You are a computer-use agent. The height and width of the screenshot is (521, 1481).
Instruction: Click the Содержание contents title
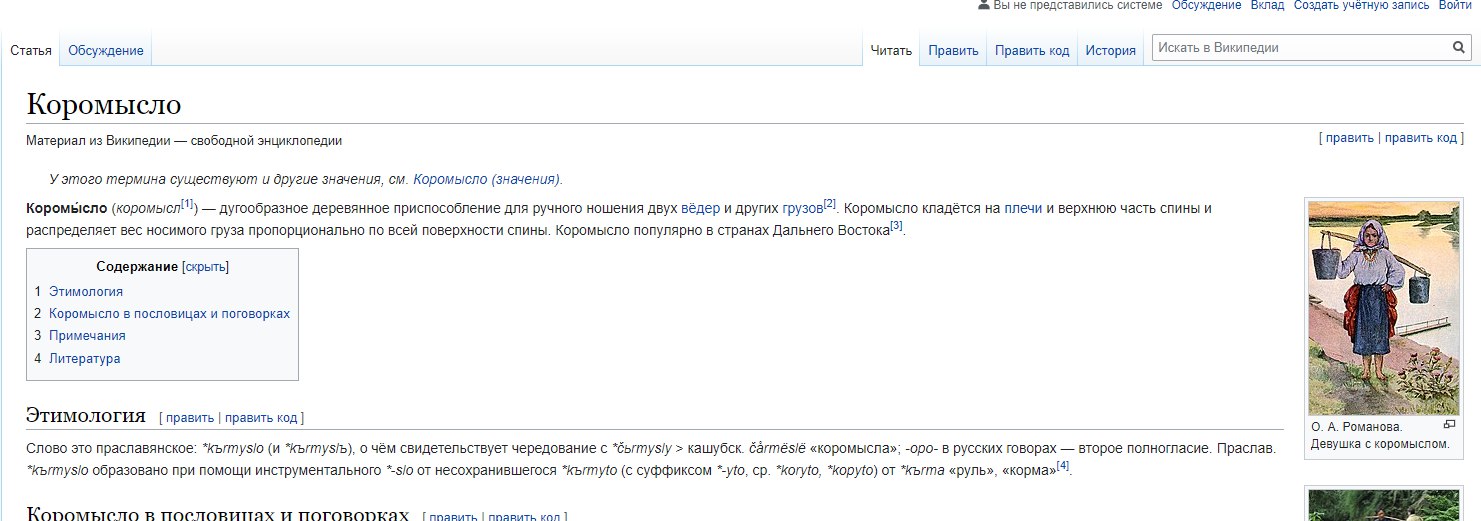[137, 267]
